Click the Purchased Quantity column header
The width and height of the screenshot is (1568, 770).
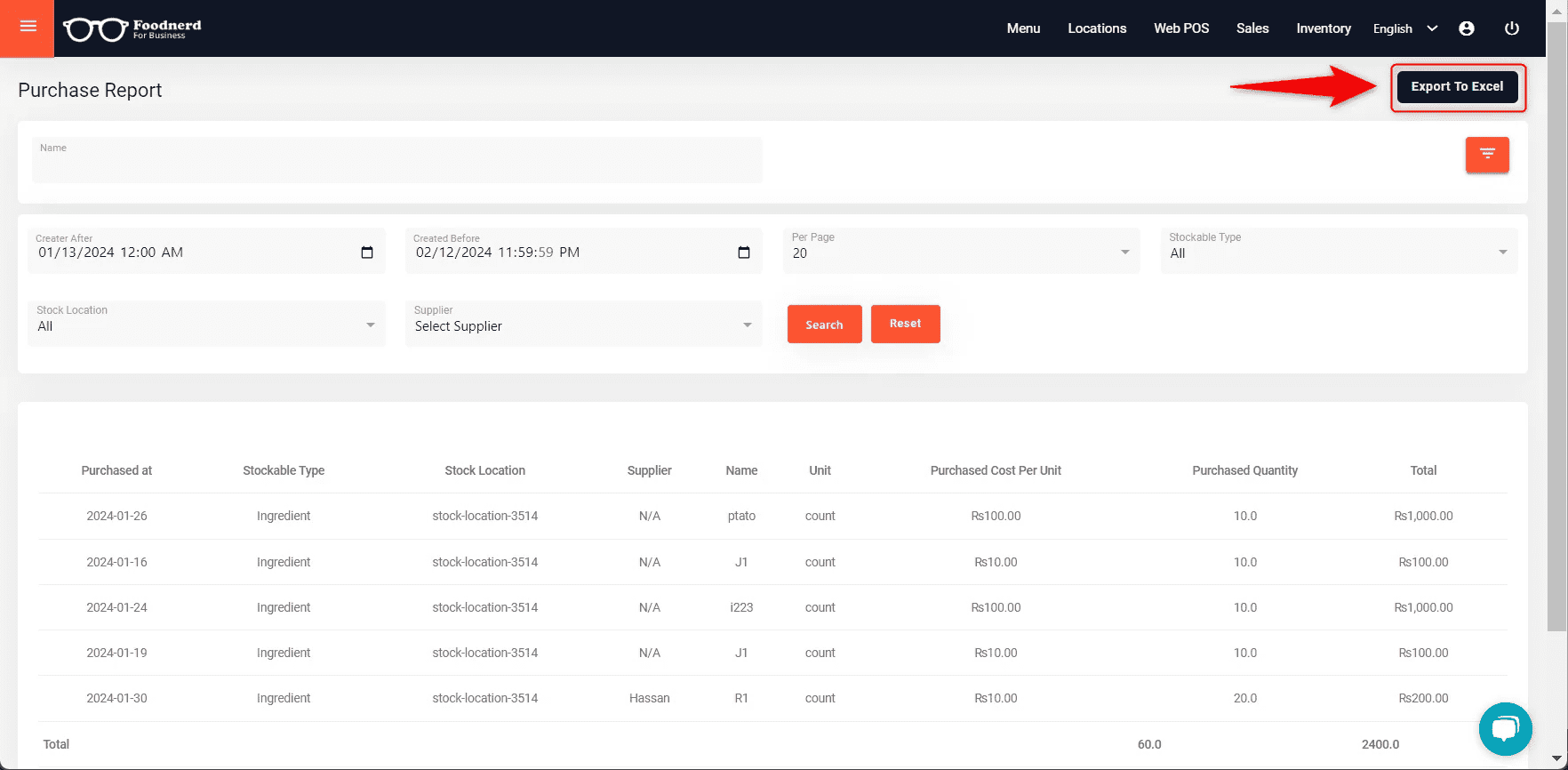pos(1244,470)
